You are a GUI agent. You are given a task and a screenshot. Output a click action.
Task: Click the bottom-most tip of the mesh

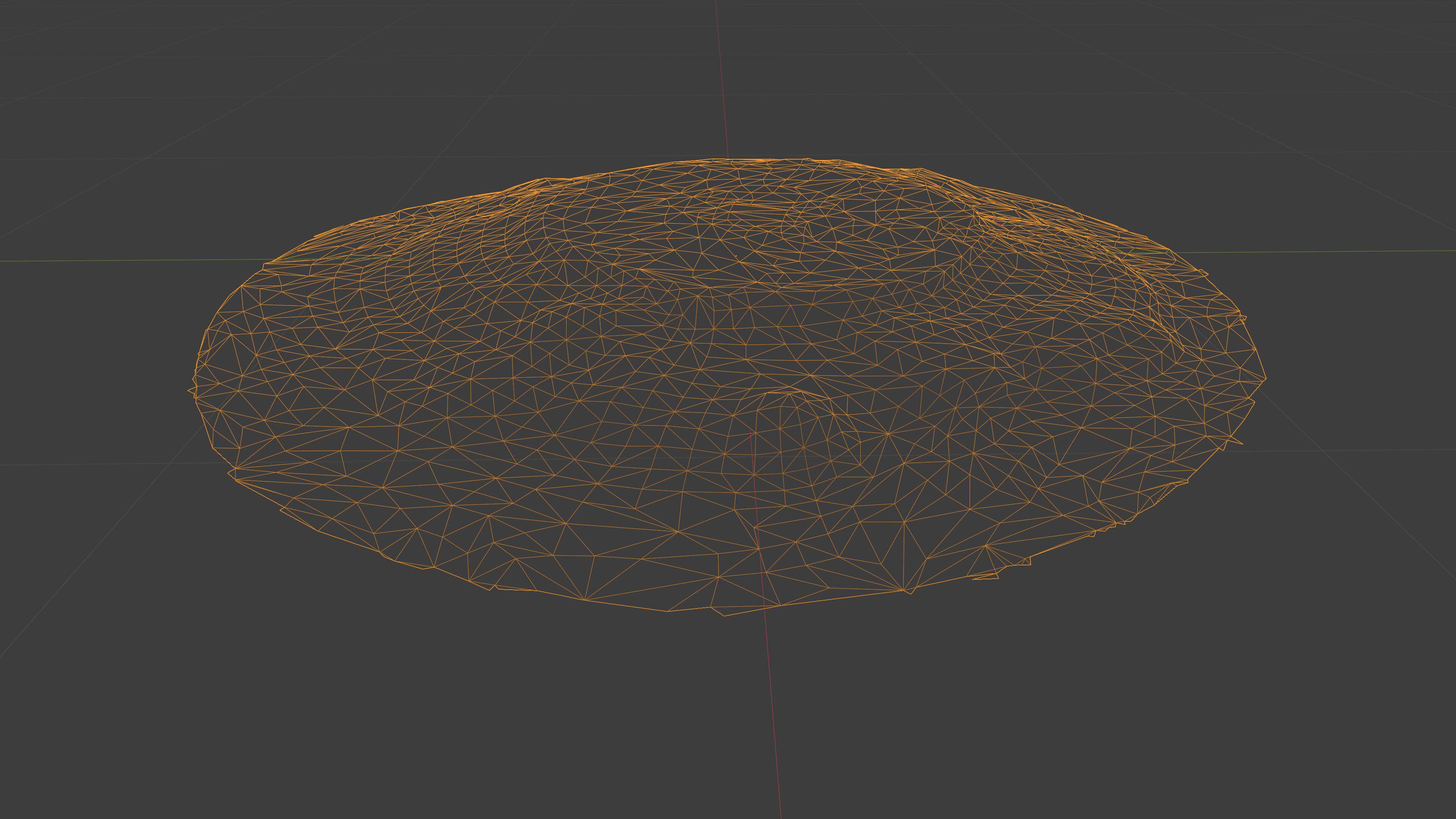[x=724, y=615]
